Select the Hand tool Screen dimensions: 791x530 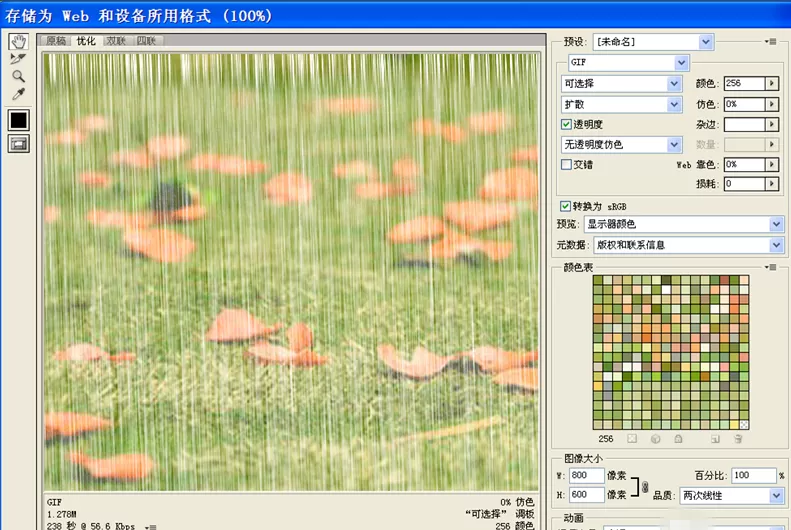click(x=19, y=41)
